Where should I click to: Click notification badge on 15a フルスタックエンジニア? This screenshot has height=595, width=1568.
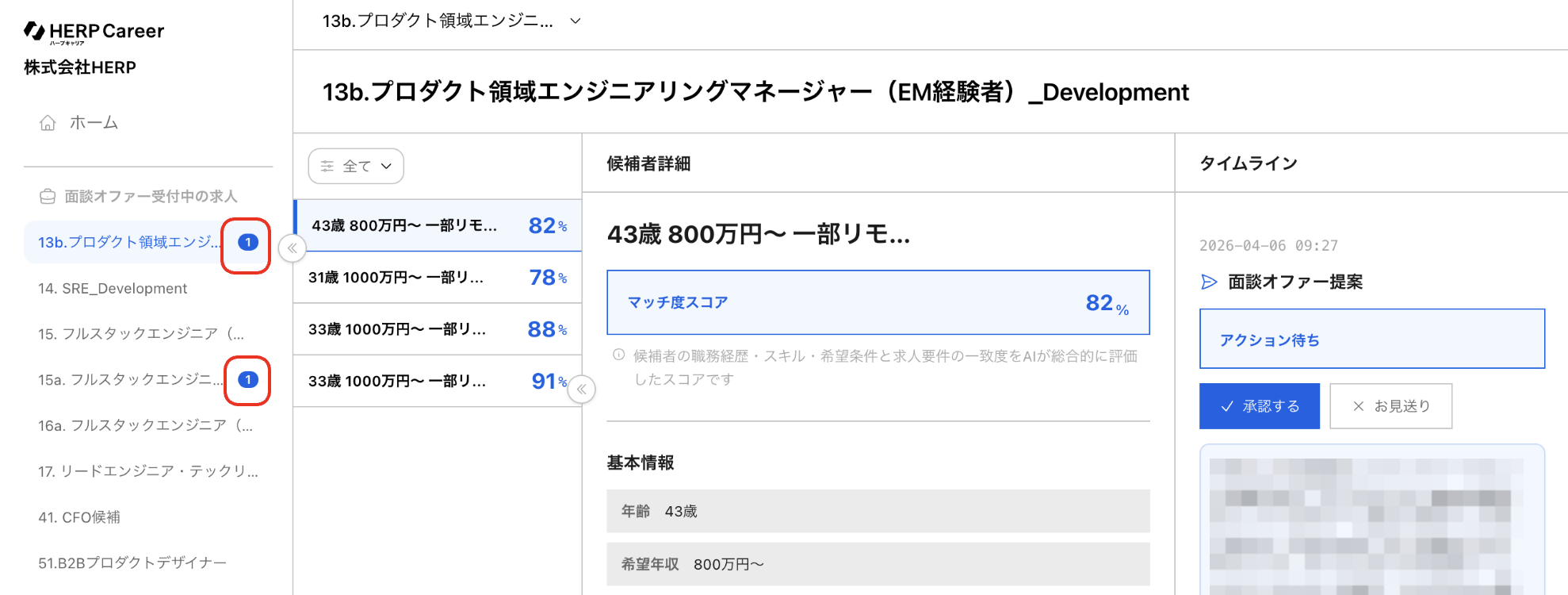coord(248,380)
